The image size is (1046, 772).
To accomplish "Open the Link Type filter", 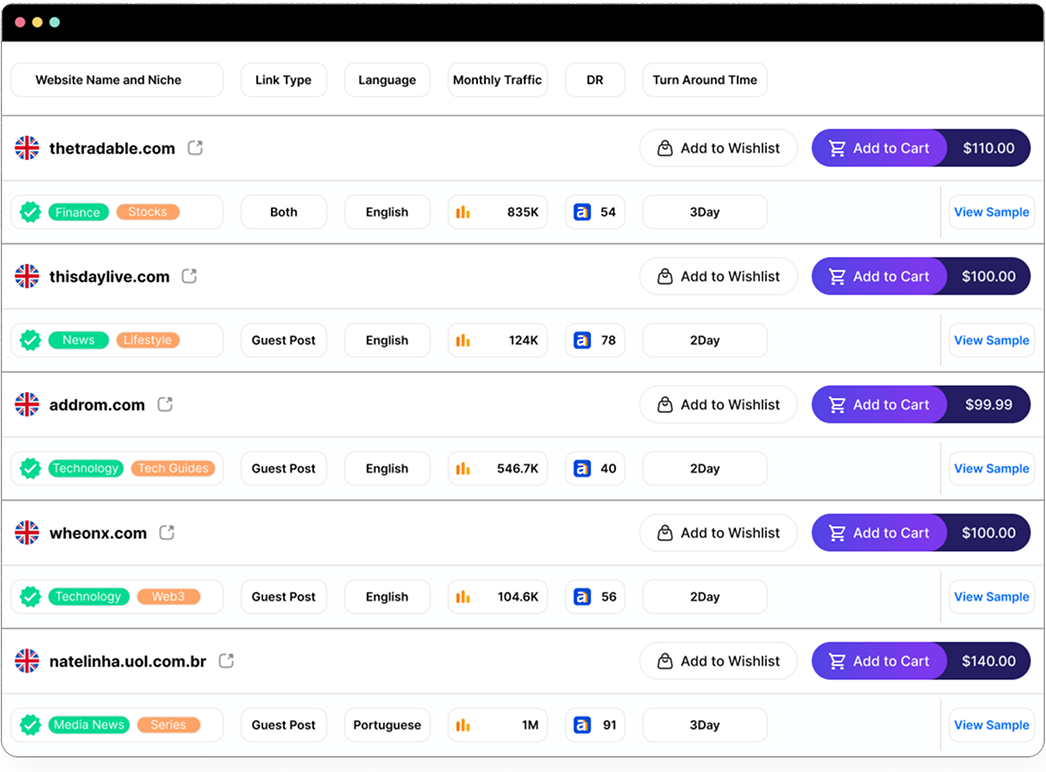I will pos(283,80).
